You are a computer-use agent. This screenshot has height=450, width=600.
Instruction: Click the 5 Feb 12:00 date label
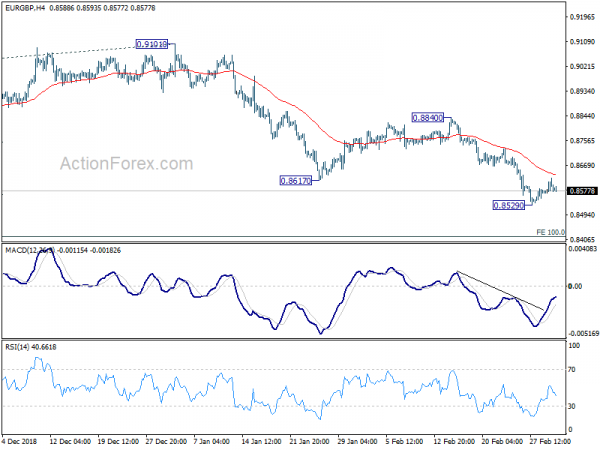404,441
